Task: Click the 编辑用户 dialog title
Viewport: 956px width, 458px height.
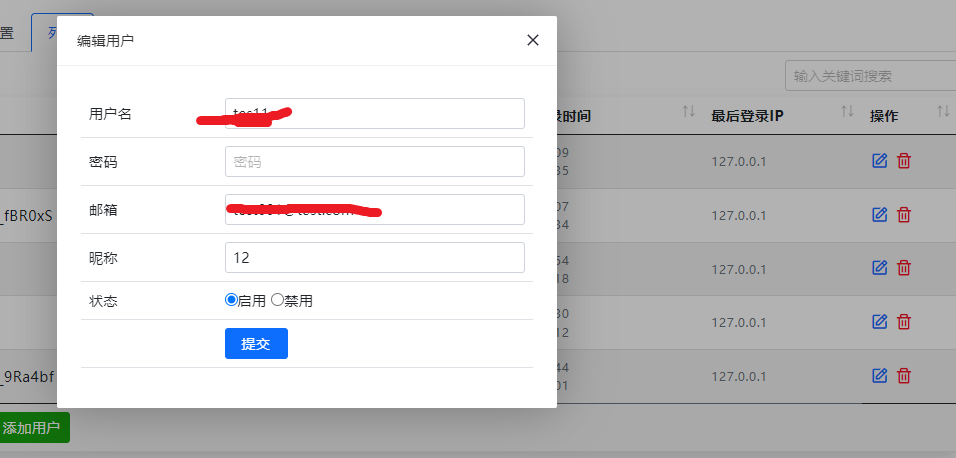Action: tap(105, 41)
